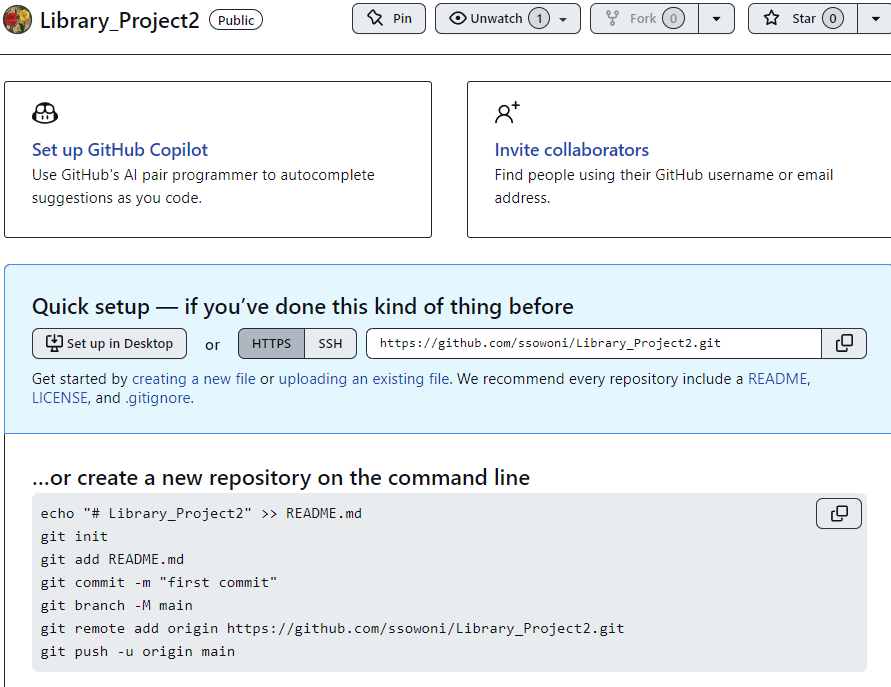Select the HTTPS clone option
Screen dimensions: 891x687
pyautogui.click(x=271, y=343)
